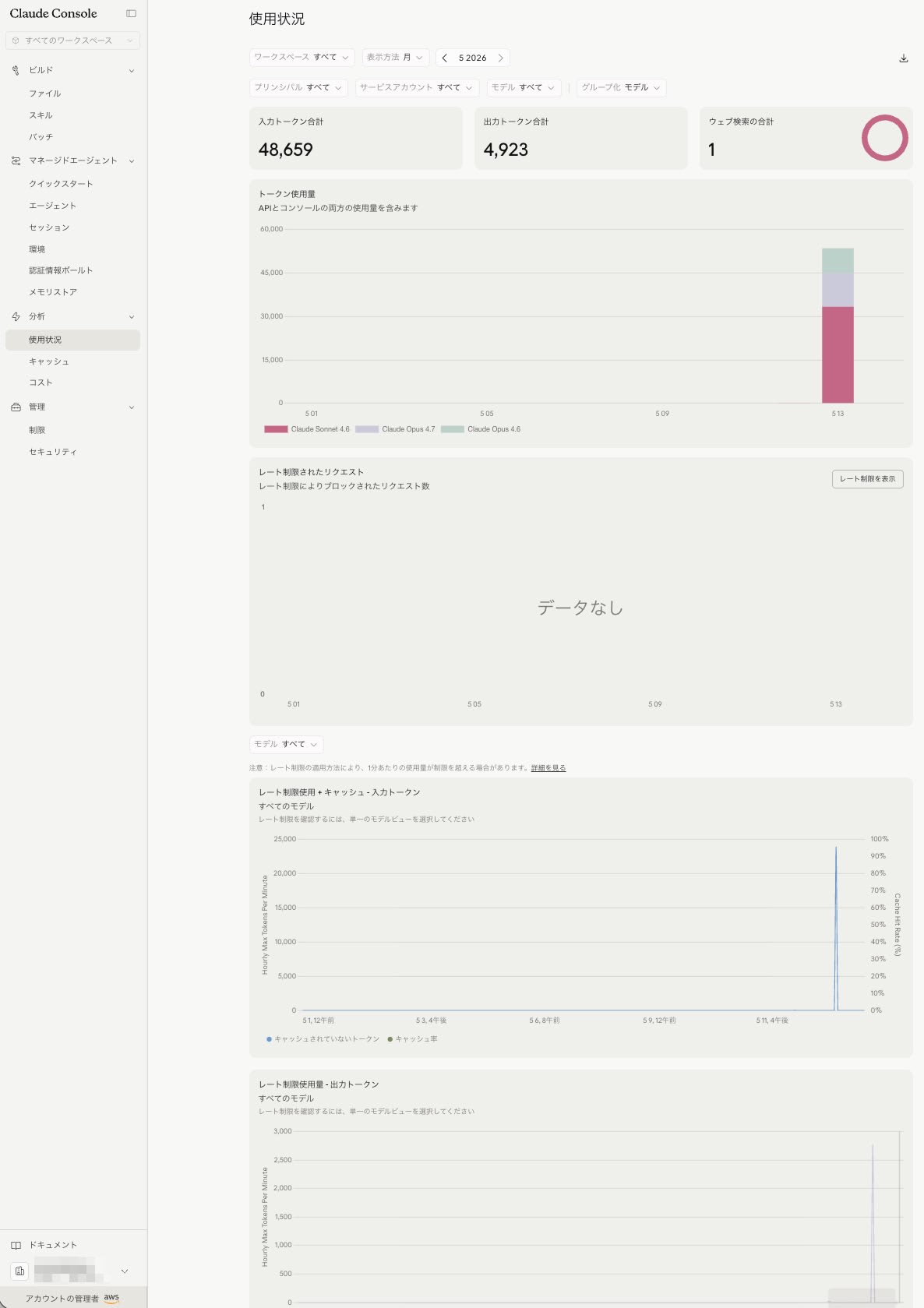
Task: Expand the account menu chevron
Action: click(x=125, y=1271)
